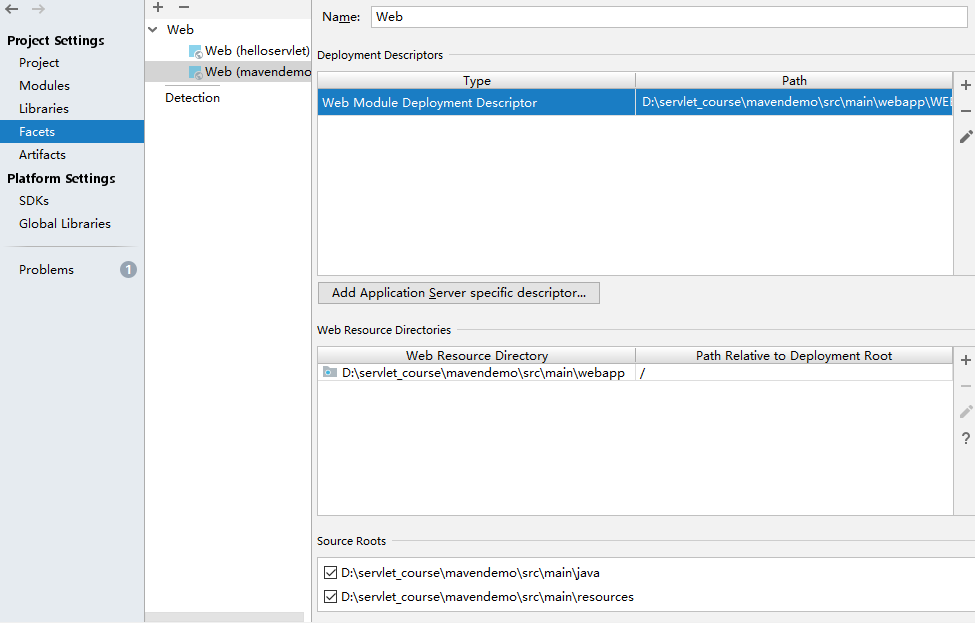Collapse the Web facet tree node

tap(153, 30)
